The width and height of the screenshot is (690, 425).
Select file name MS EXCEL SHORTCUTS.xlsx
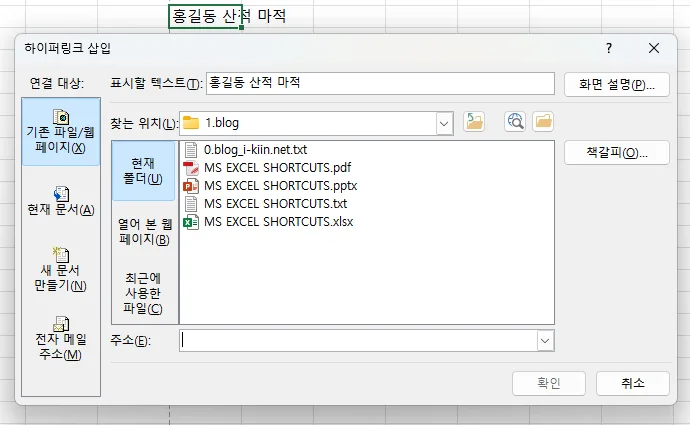point(279,222)
